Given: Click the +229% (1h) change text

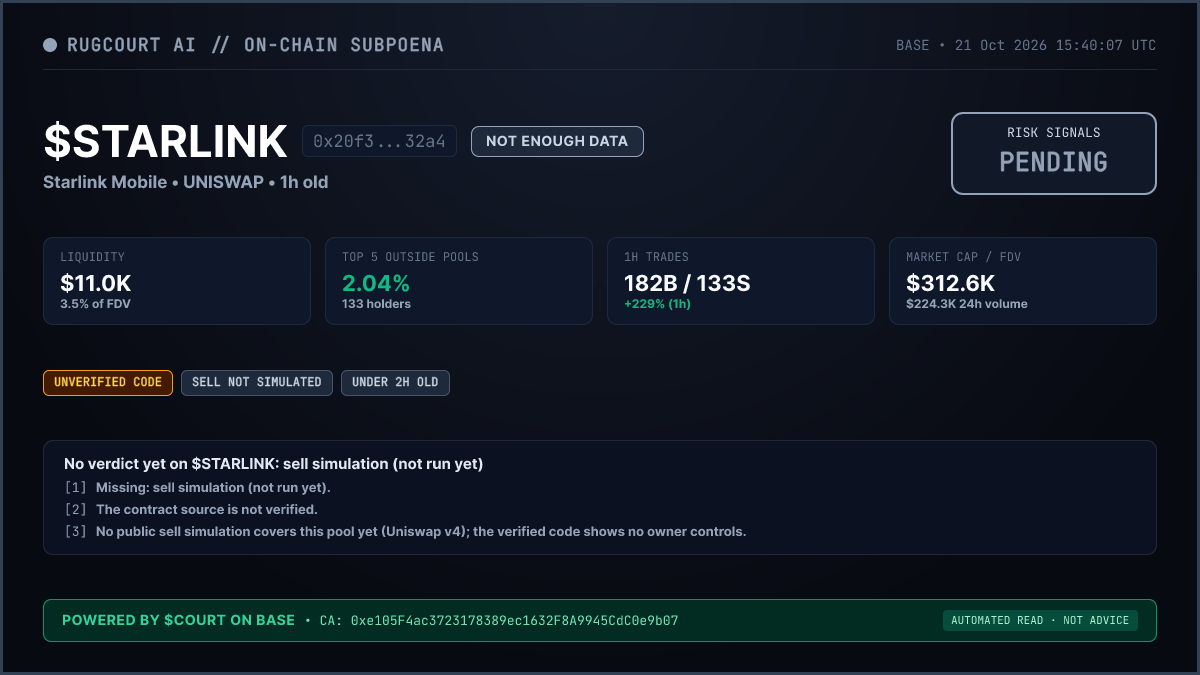Looking at the screenshot, I should 657,304.
